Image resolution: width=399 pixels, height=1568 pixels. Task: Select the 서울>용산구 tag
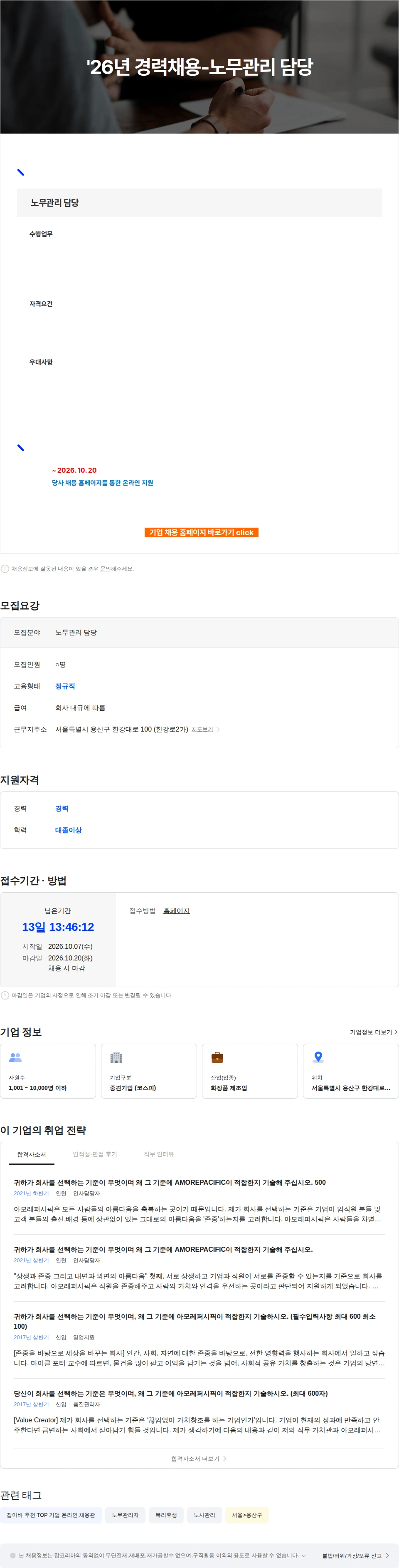247,1515
